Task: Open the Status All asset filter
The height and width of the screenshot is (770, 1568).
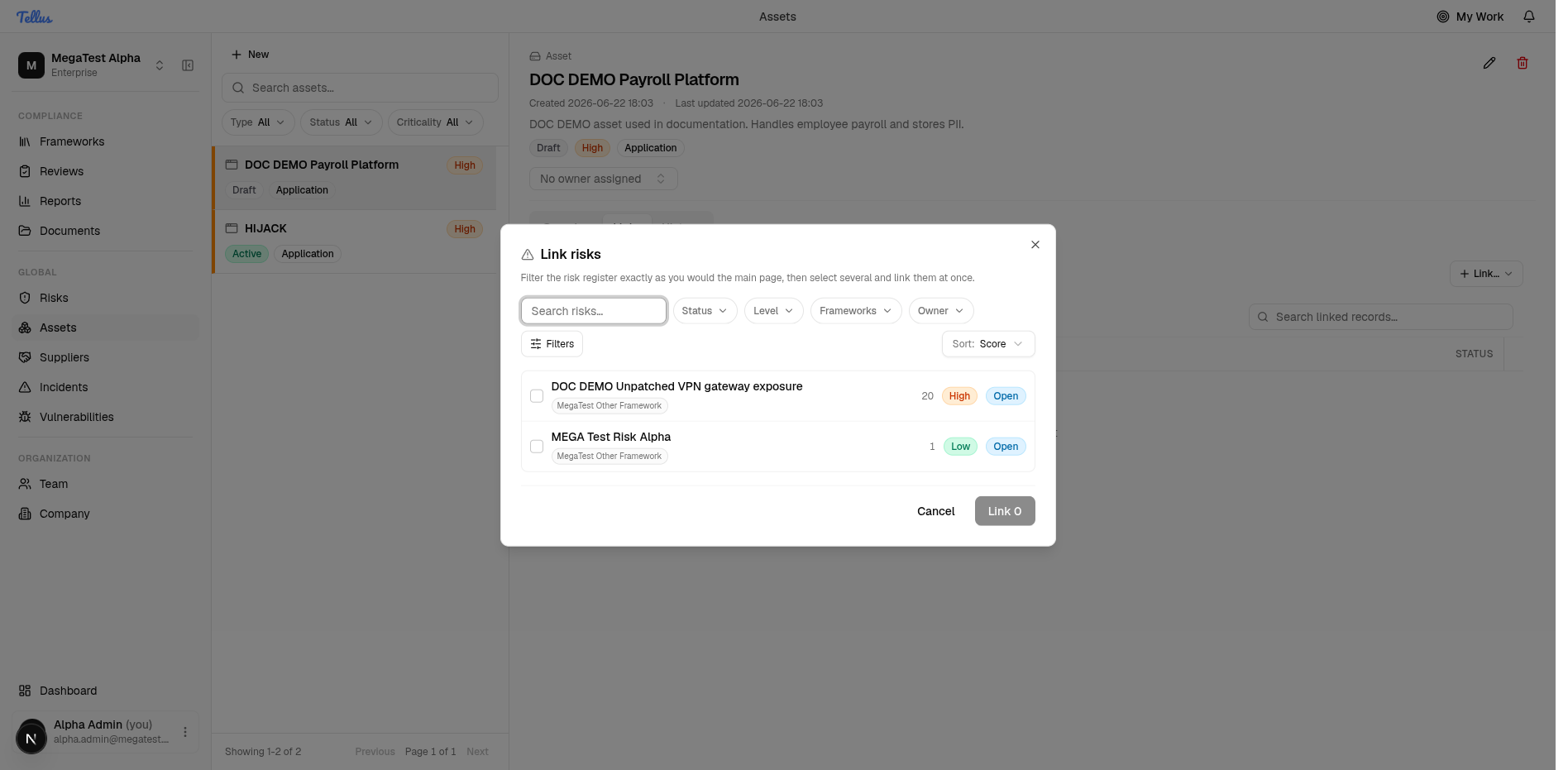Action: tap(341, 122)
